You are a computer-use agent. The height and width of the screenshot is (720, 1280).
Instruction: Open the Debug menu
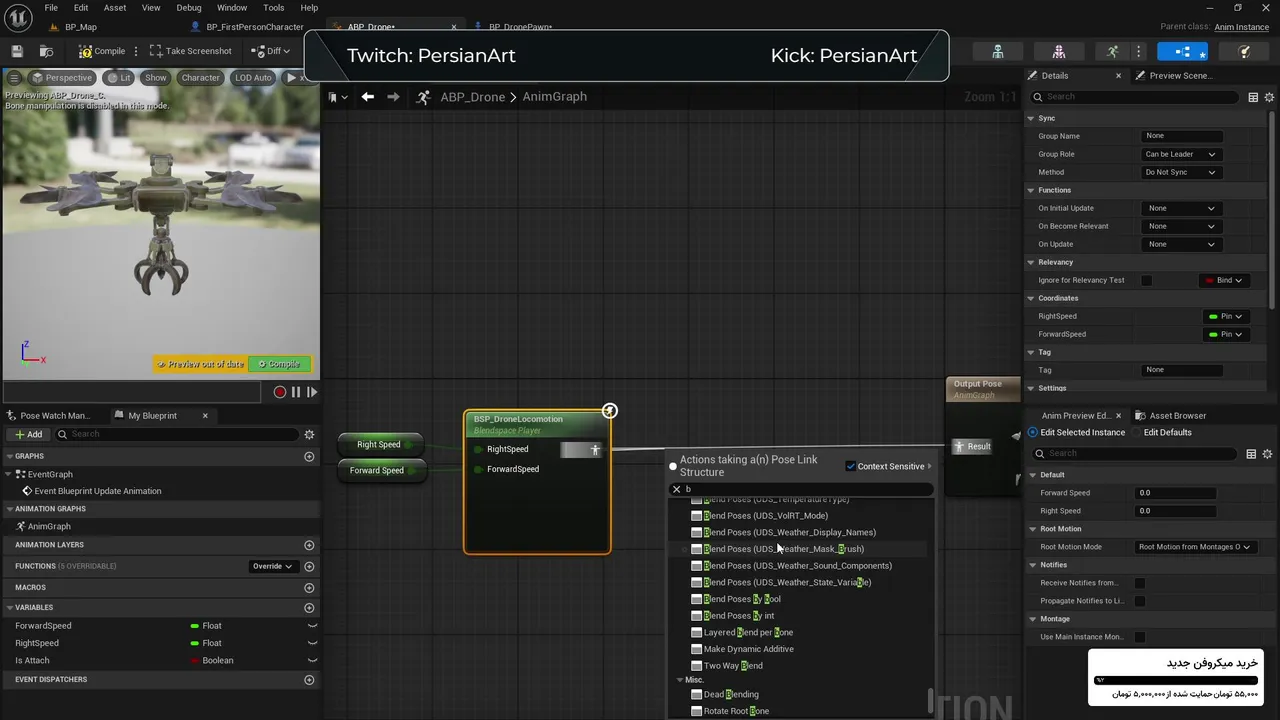tap(189, 8)
